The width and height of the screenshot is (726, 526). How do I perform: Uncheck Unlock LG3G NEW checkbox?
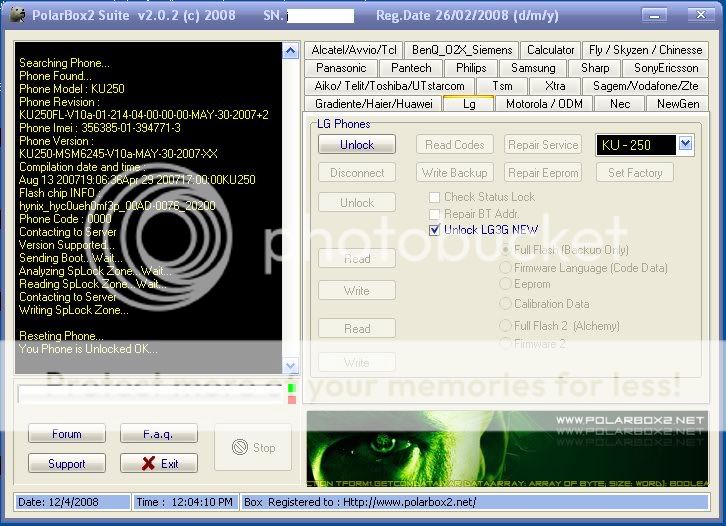(x=434, y=230)
